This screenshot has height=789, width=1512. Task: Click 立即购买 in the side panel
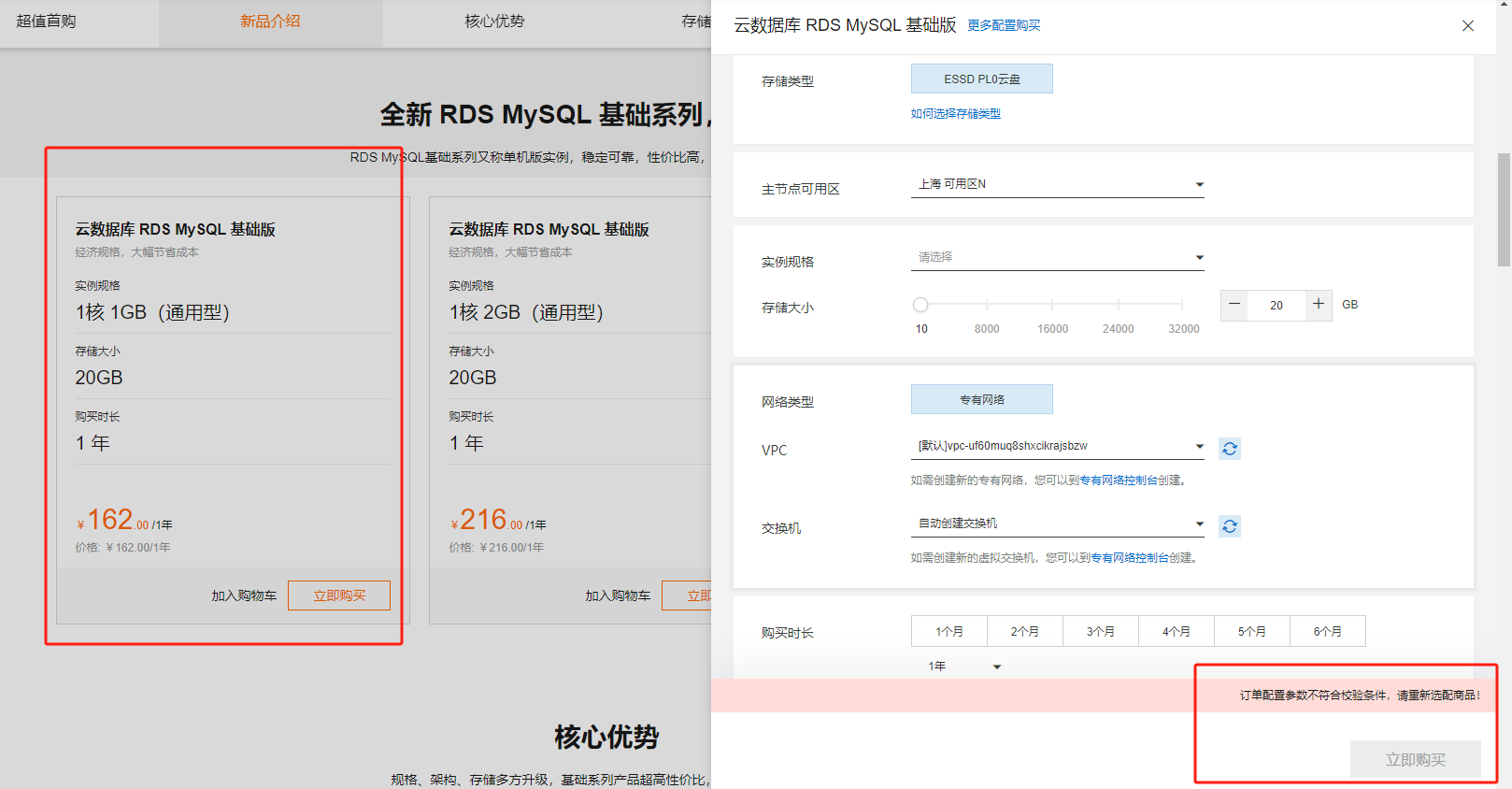click(1416, 759)
